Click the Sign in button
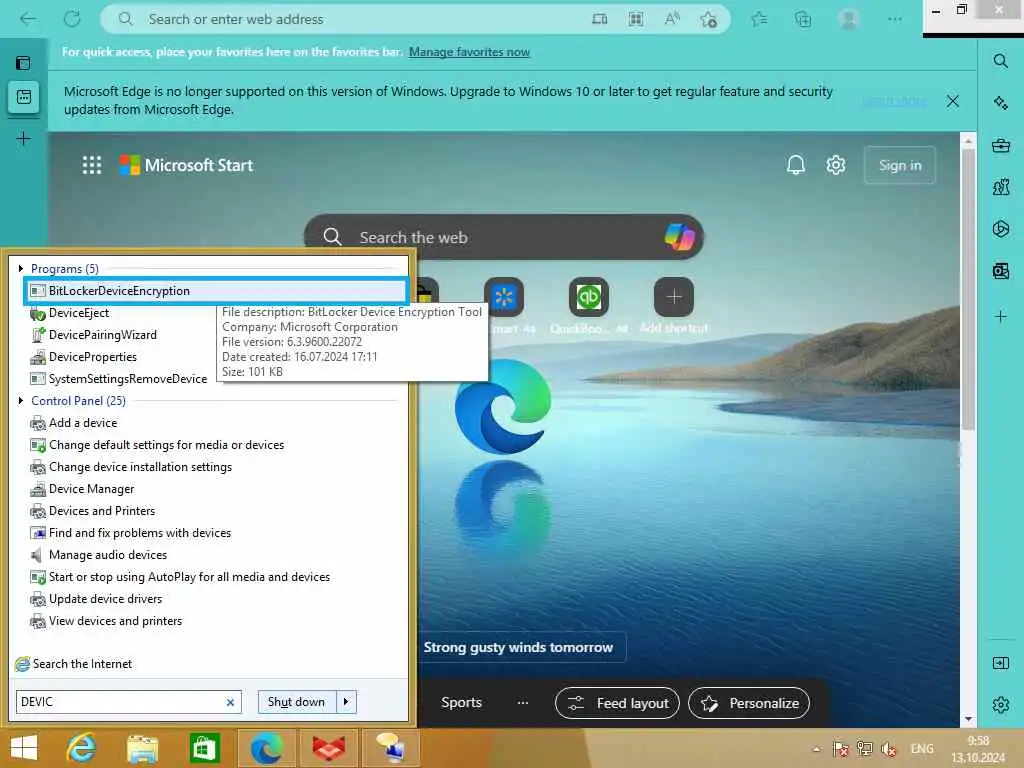The height and width of the screenshot is (768, 1024). pos(900,165)
